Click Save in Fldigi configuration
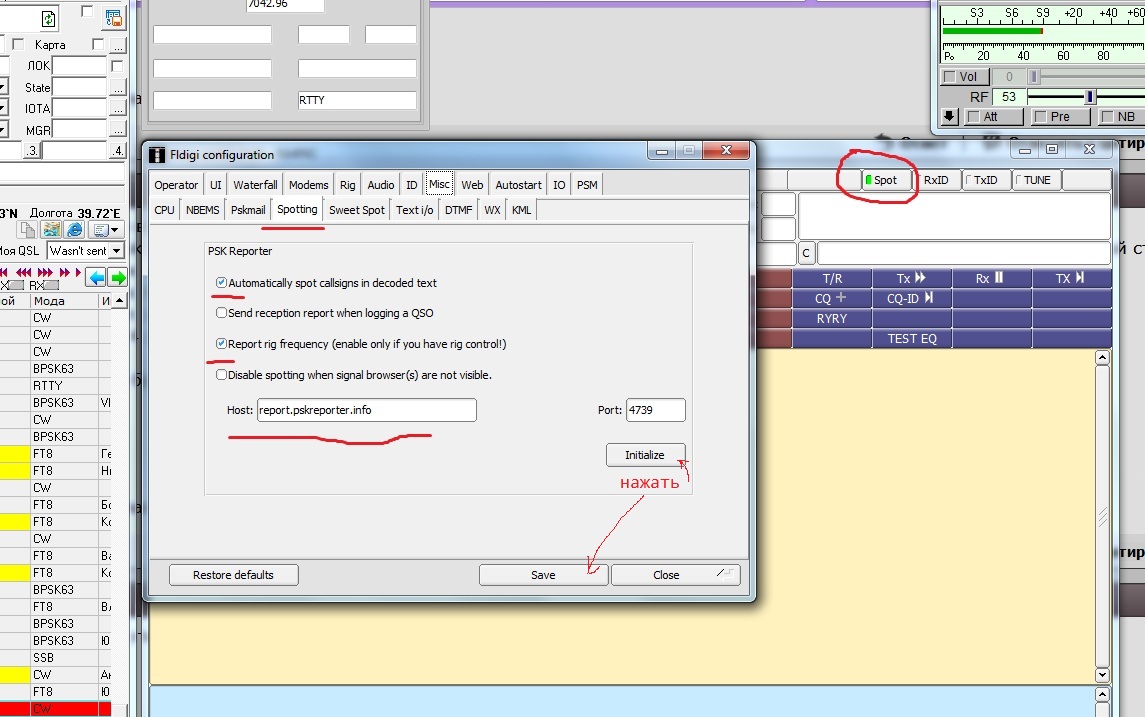This screenshot has height=717, width=1145. click(x=543, y=575)
